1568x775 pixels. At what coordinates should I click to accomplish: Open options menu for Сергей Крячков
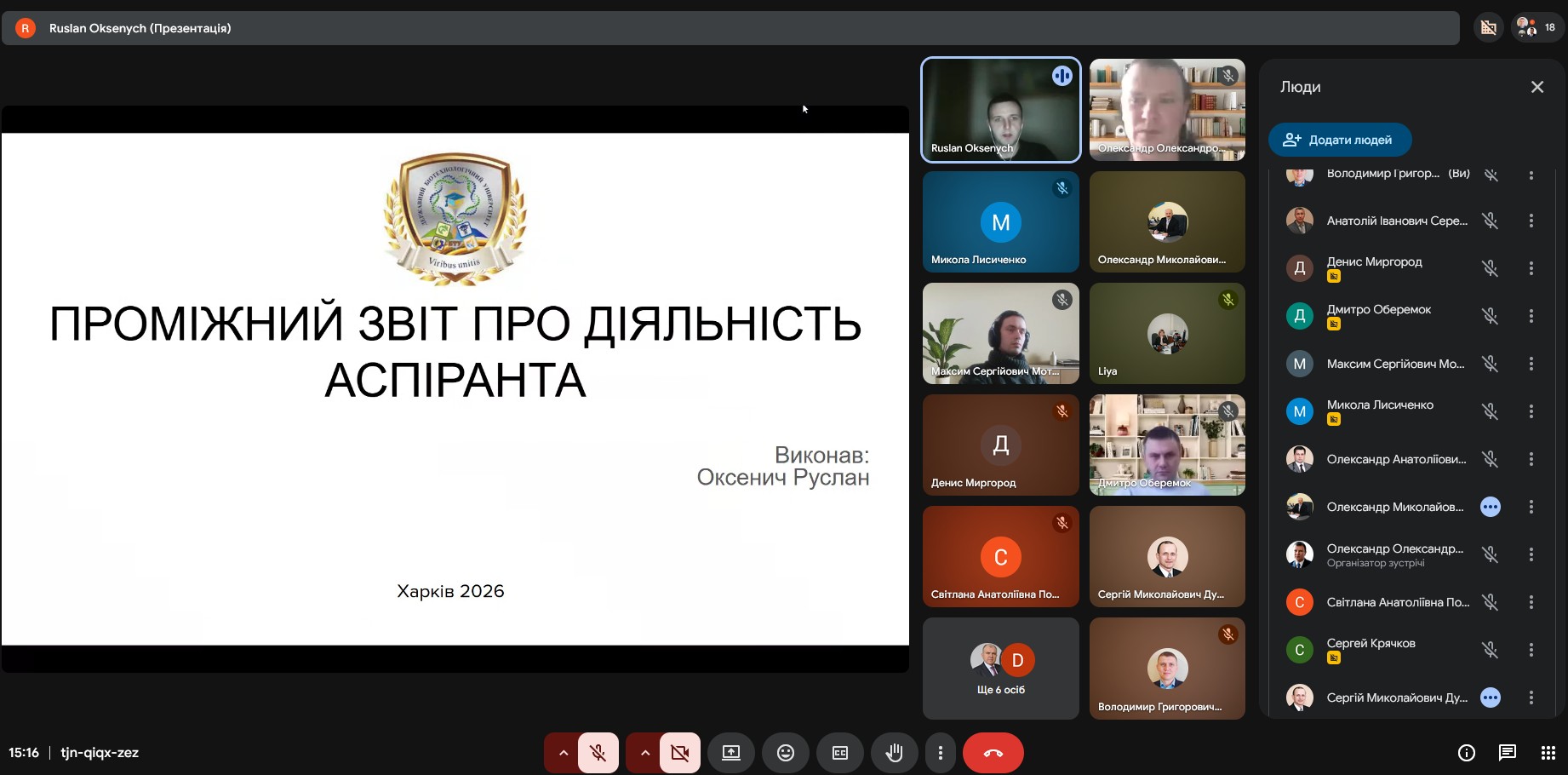coord(1531,650)
